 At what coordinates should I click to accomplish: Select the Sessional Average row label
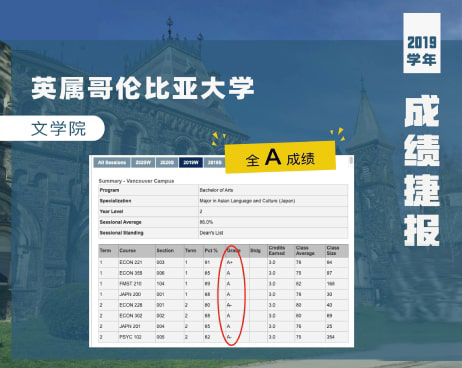pos(120,222)
